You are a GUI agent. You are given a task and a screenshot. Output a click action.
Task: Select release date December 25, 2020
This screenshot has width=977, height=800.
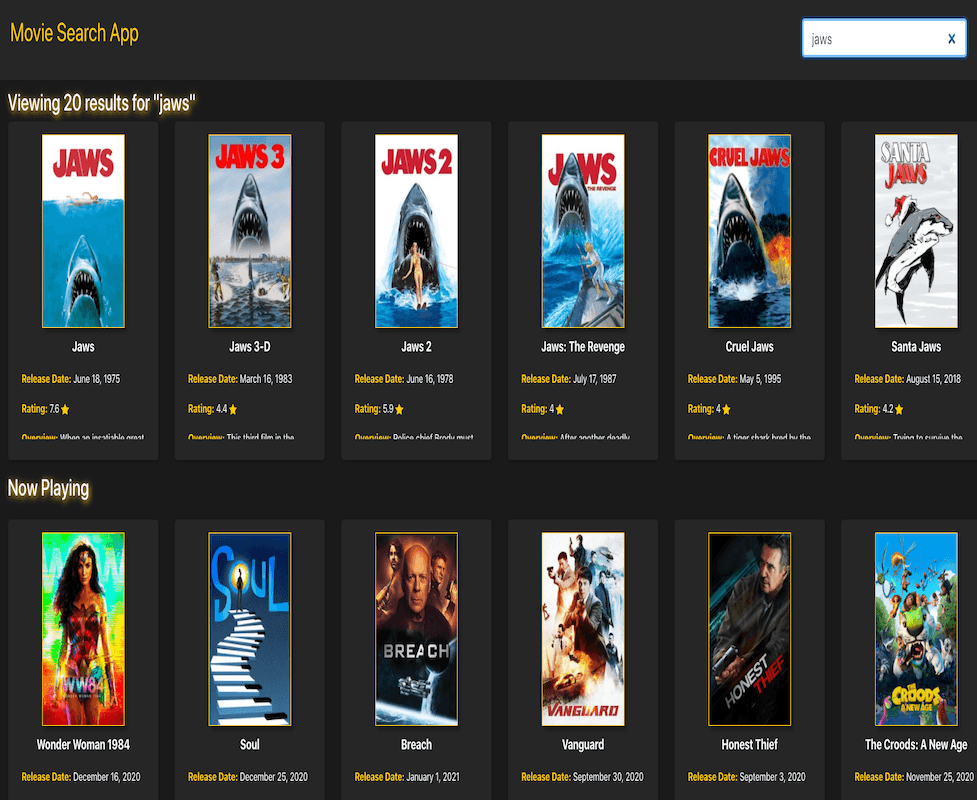click(274, 777)
